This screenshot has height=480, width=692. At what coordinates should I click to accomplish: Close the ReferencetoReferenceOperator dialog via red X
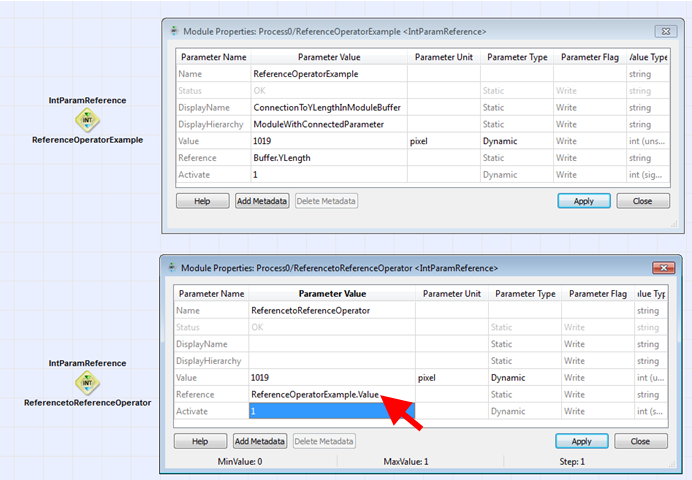pyautogui.click(x=662, y=268)
